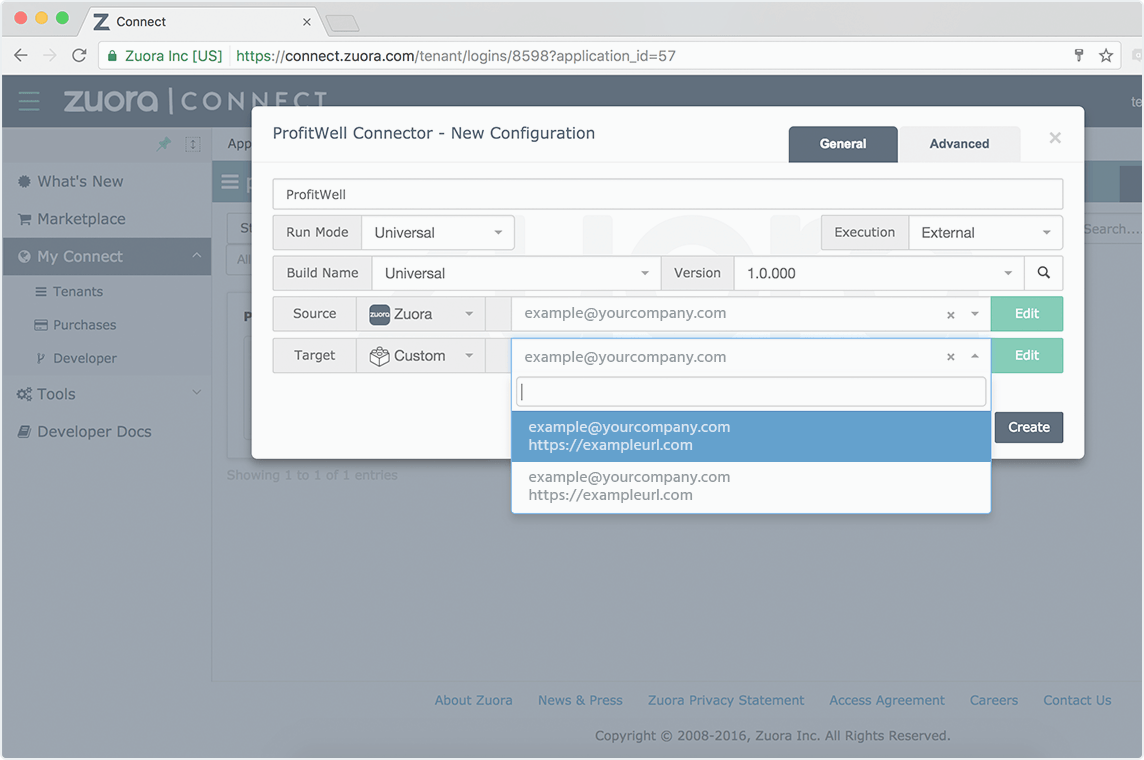Open the Run Mode Universal dropdown
The image size is (1144, 760).
(x=438, y=233)
